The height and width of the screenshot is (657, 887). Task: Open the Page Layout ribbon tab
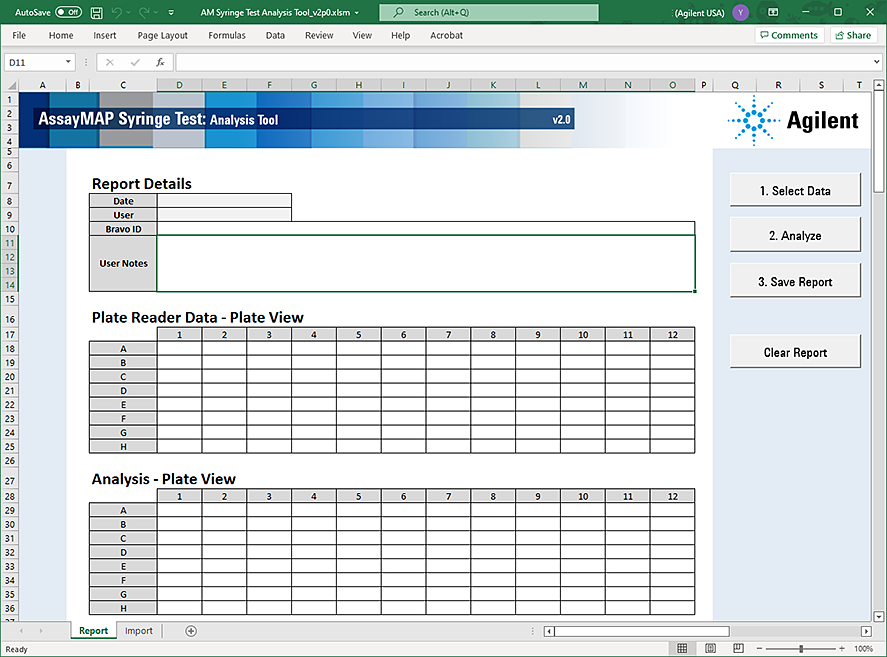pos(162,35)
